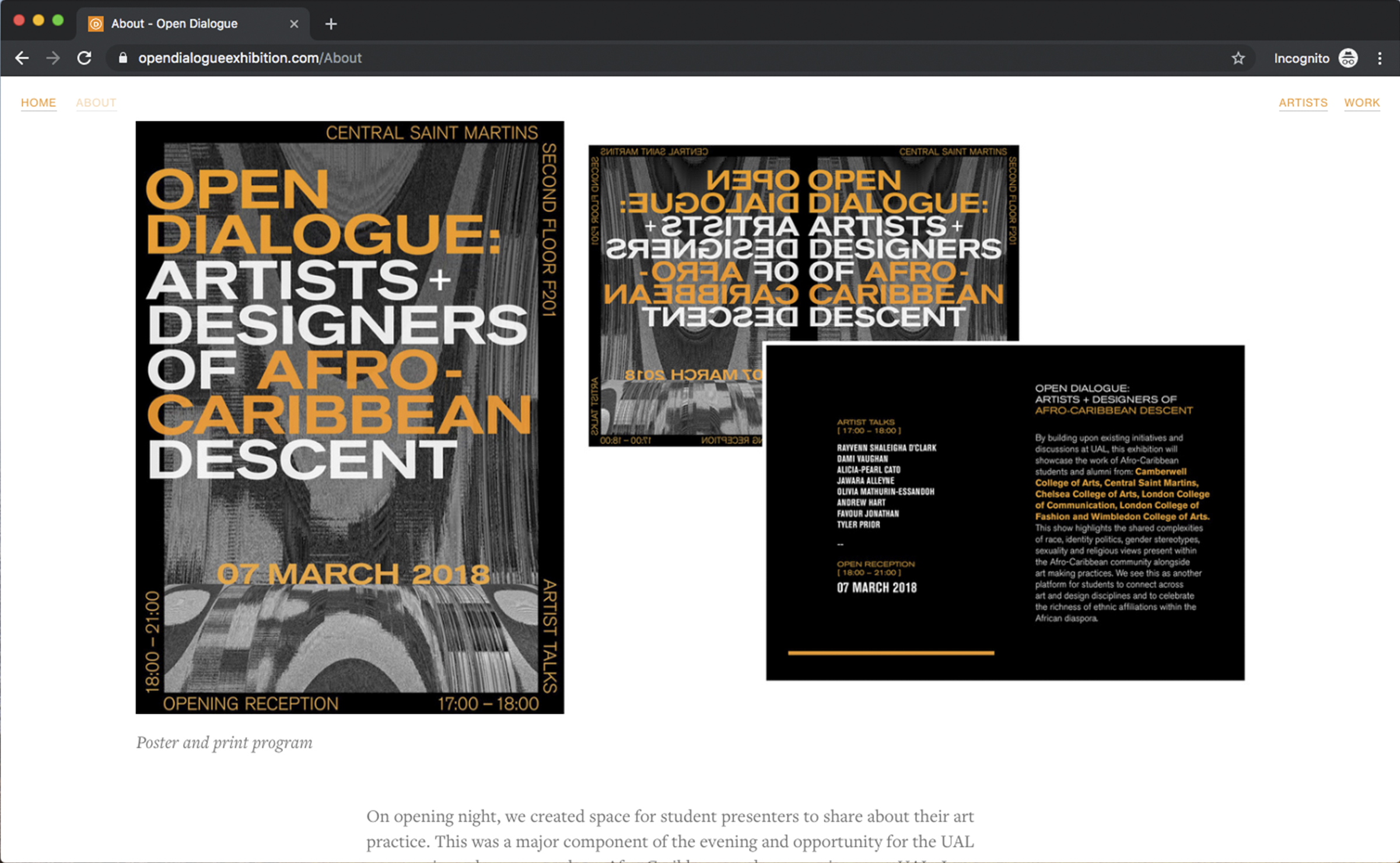Click the yellow minimize window button

coord(38,20)
